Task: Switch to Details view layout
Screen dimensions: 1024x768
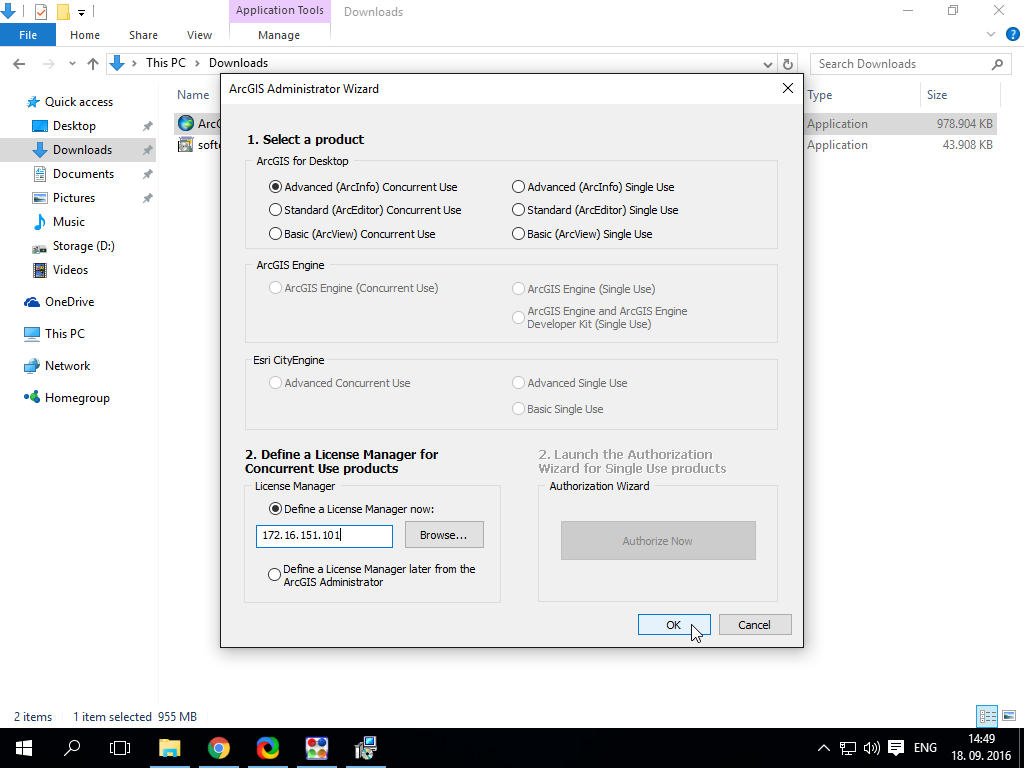Action: 987,716
